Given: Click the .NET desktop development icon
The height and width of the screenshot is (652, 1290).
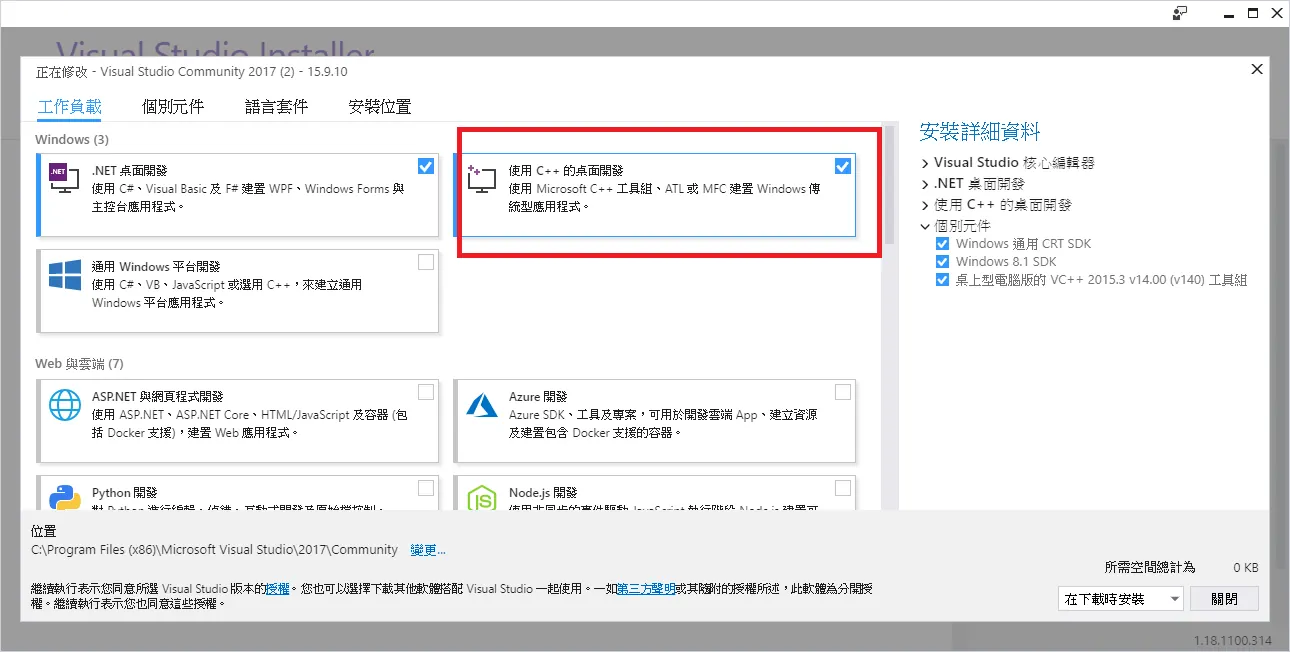Looking at the screenshot, I should point(65,178).
